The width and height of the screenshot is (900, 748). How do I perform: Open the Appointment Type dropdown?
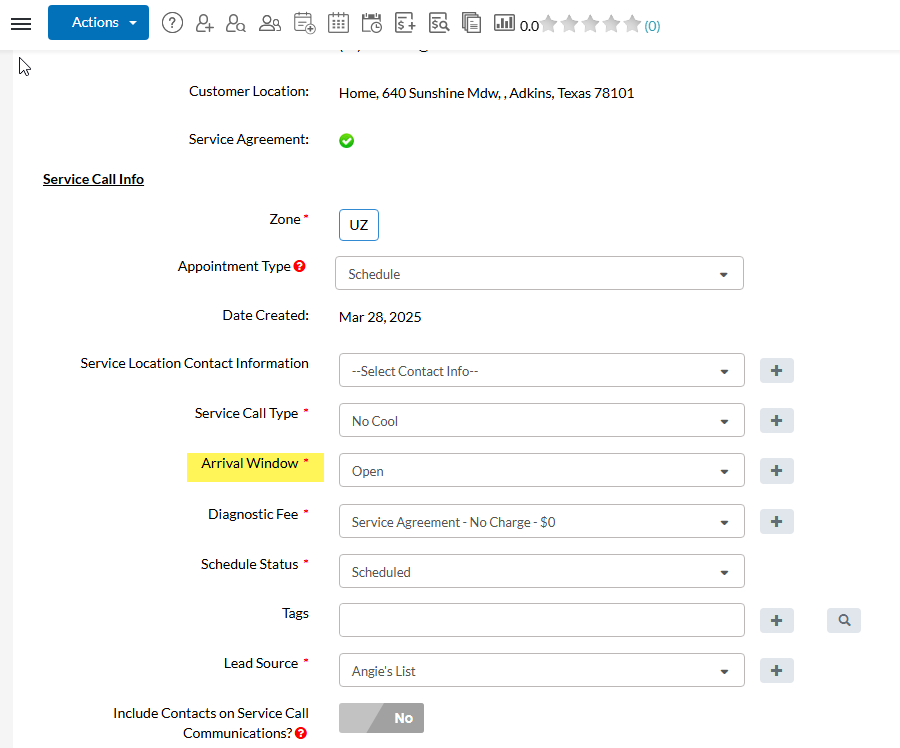click(541, 274)
